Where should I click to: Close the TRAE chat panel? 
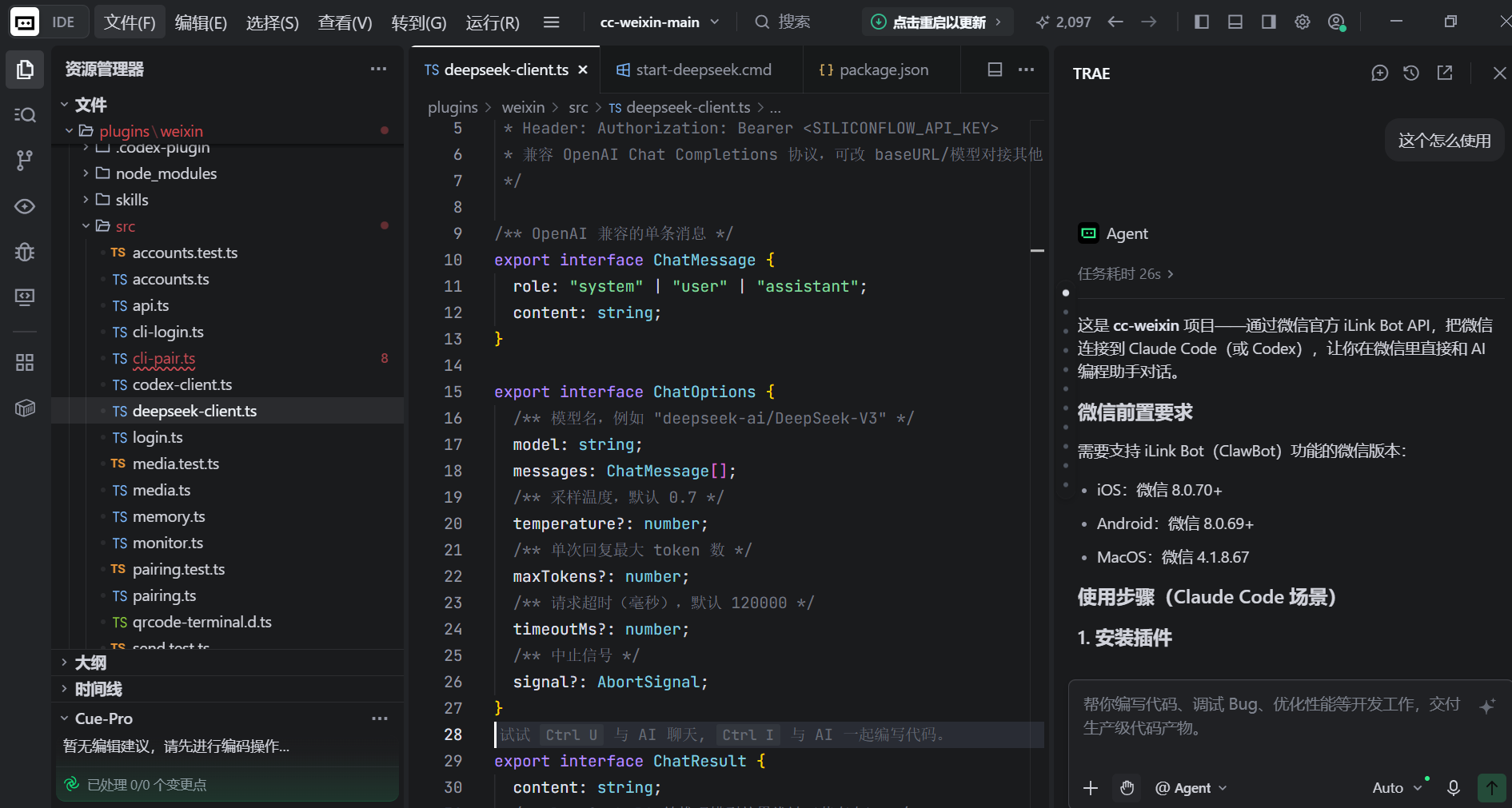coord(1500,74)
